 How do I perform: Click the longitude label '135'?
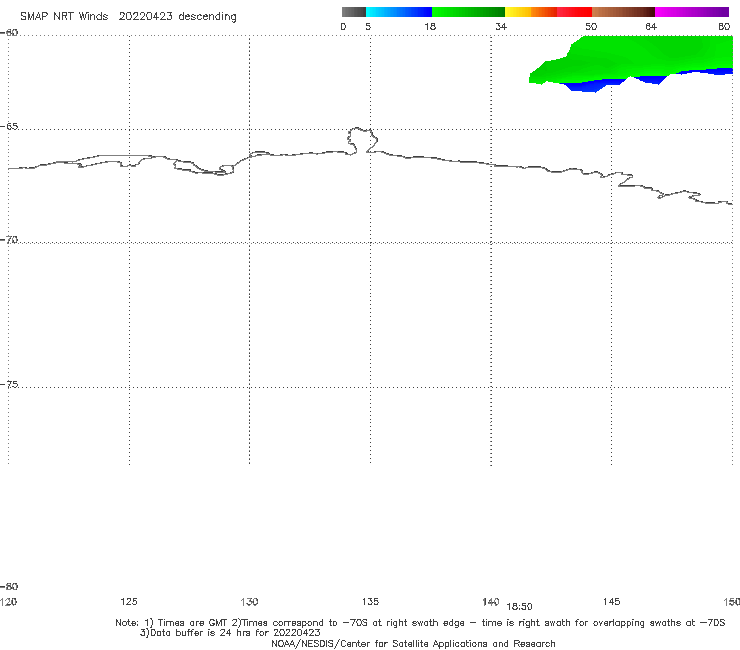click(x=370, y=601)
